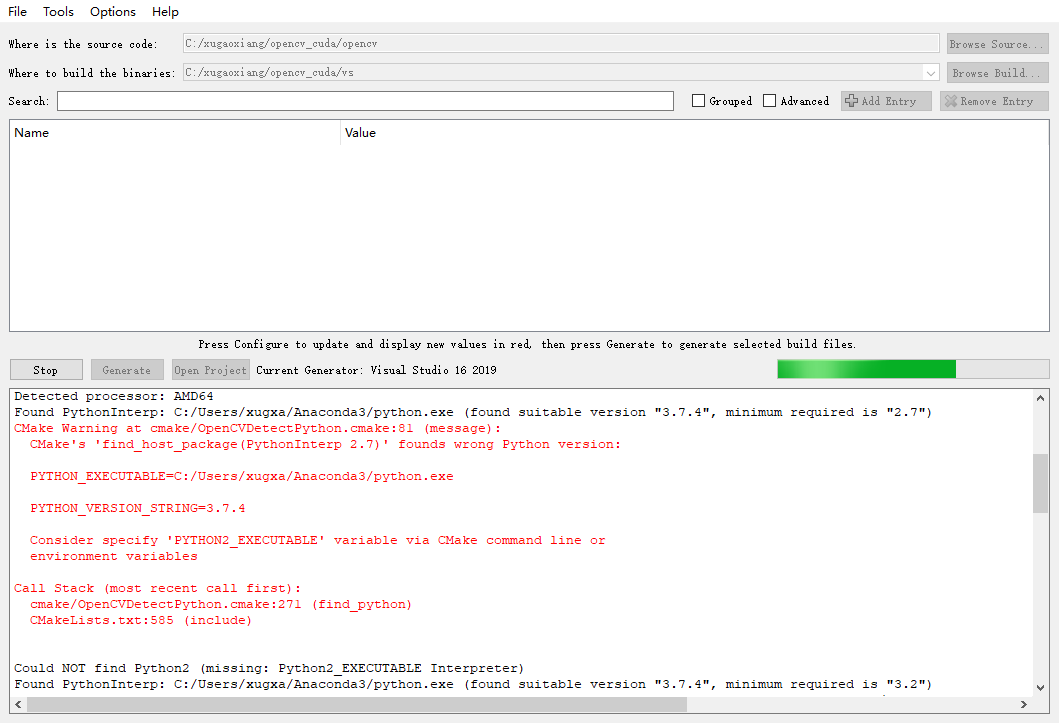The width and height of the screenshot is (1059, 723).
Task: Open the Options menu
Action: (113, 11)
